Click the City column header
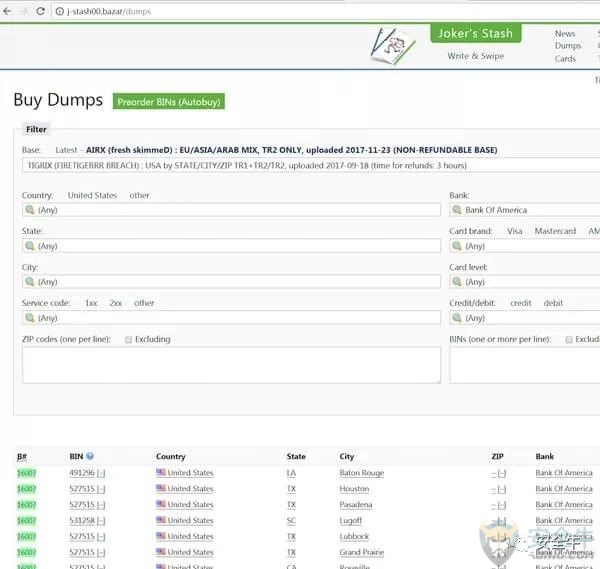This screenshot has width=600, height=569. pyautogui.click(x=347, y=457)
